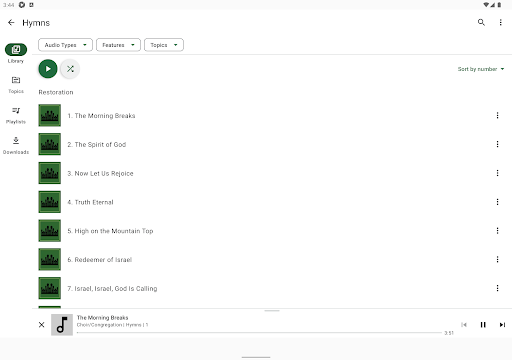This screenshot has width=512, height=360.
Task: Play hymn Redeemer of Israel
Action: click(x=100, y=260)
